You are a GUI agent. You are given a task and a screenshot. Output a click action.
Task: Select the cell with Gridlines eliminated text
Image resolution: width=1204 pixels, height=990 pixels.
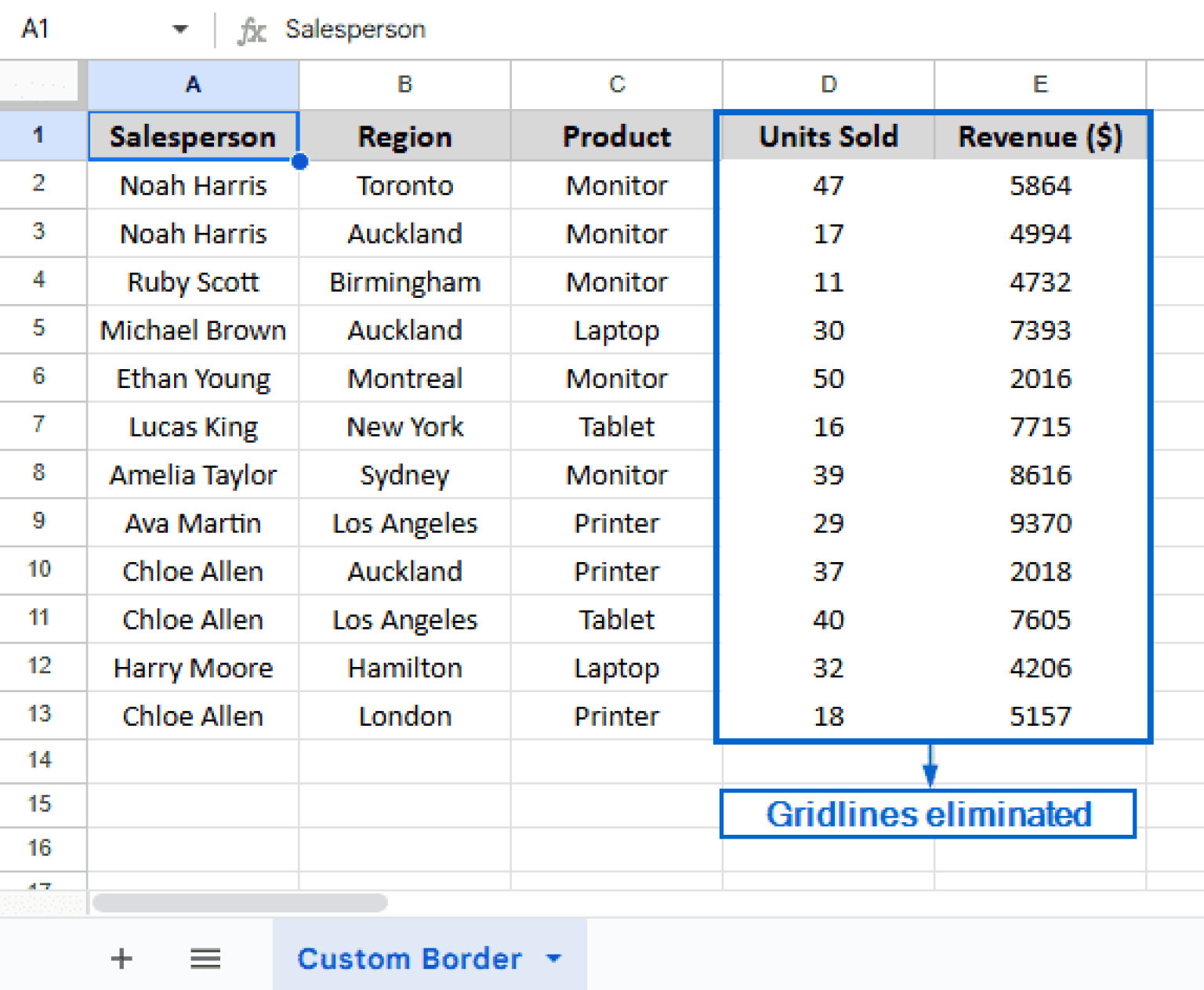tap(928, 814)
